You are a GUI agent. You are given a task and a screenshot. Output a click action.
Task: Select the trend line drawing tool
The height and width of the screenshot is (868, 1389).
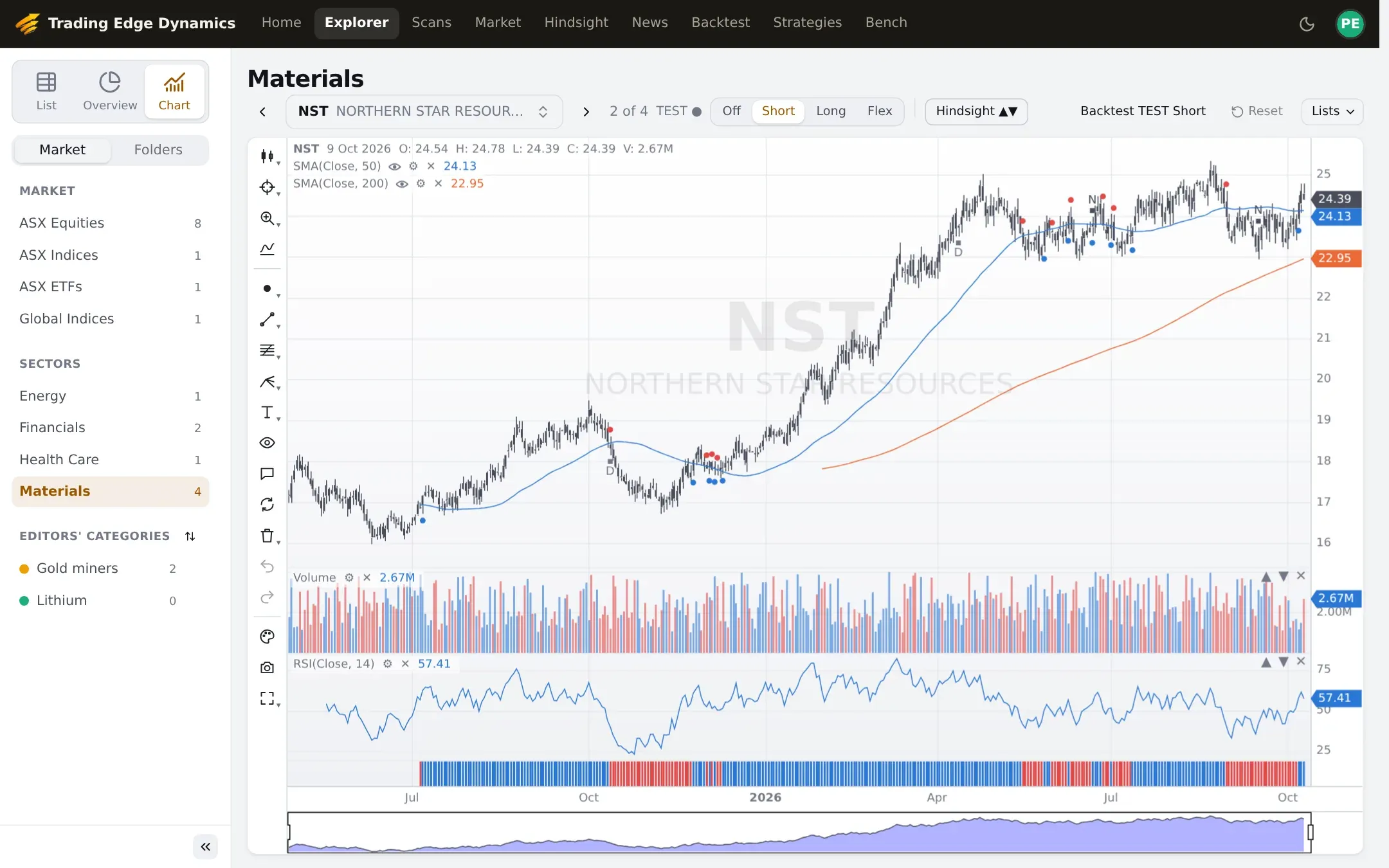tap(267, 320)
